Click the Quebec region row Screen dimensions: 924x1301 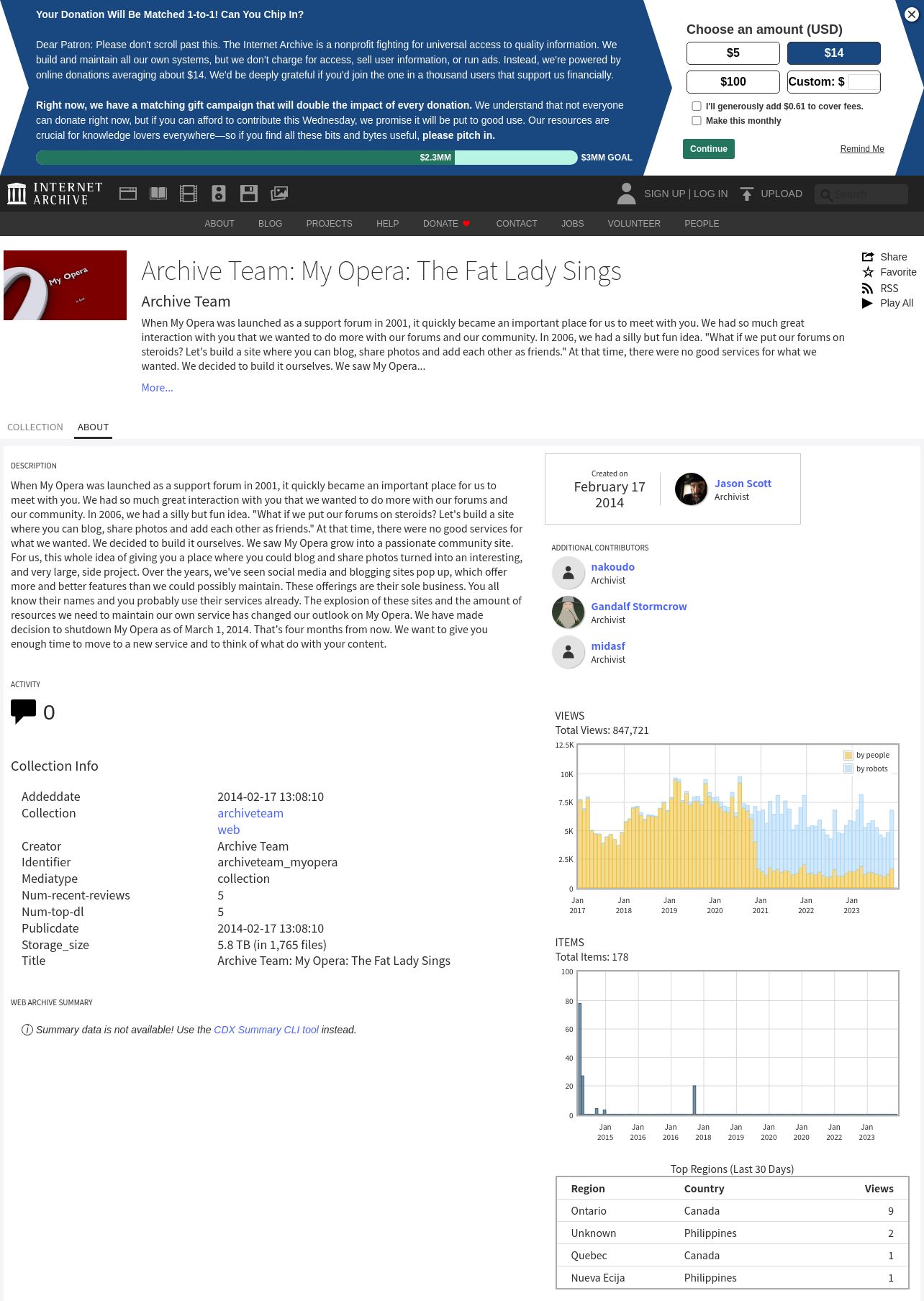(732, 1256)
